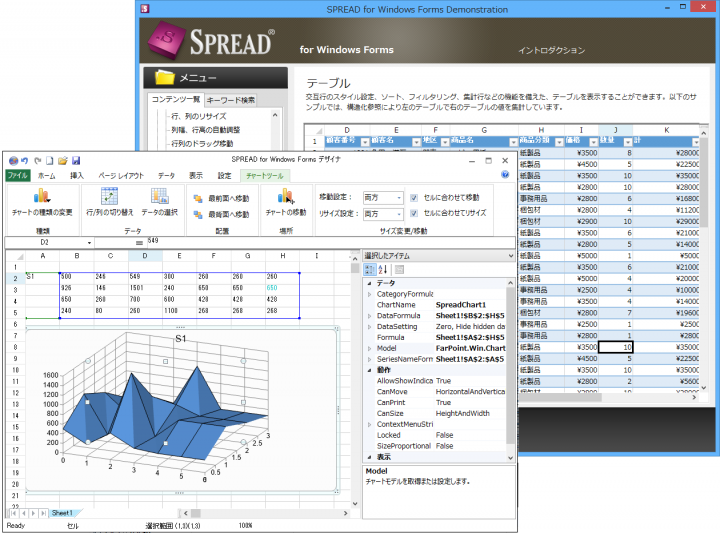Click the Undo icon in designer title bar
The width and height of the screenshot is (720, 533).
tap(25, 161)
